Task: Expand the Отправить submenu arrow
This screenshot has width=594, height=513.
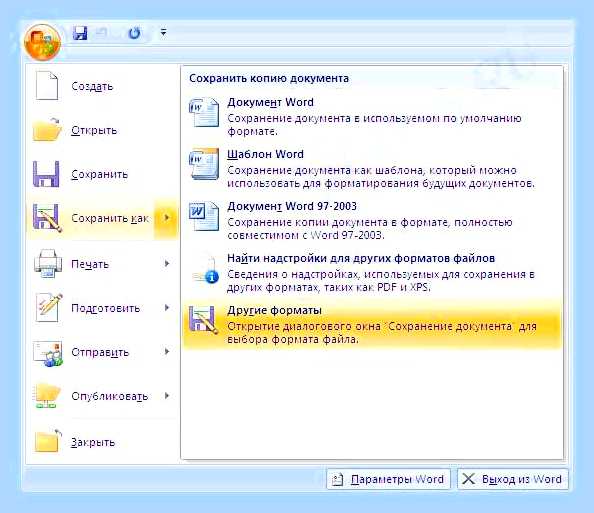Action: point(167,352)
